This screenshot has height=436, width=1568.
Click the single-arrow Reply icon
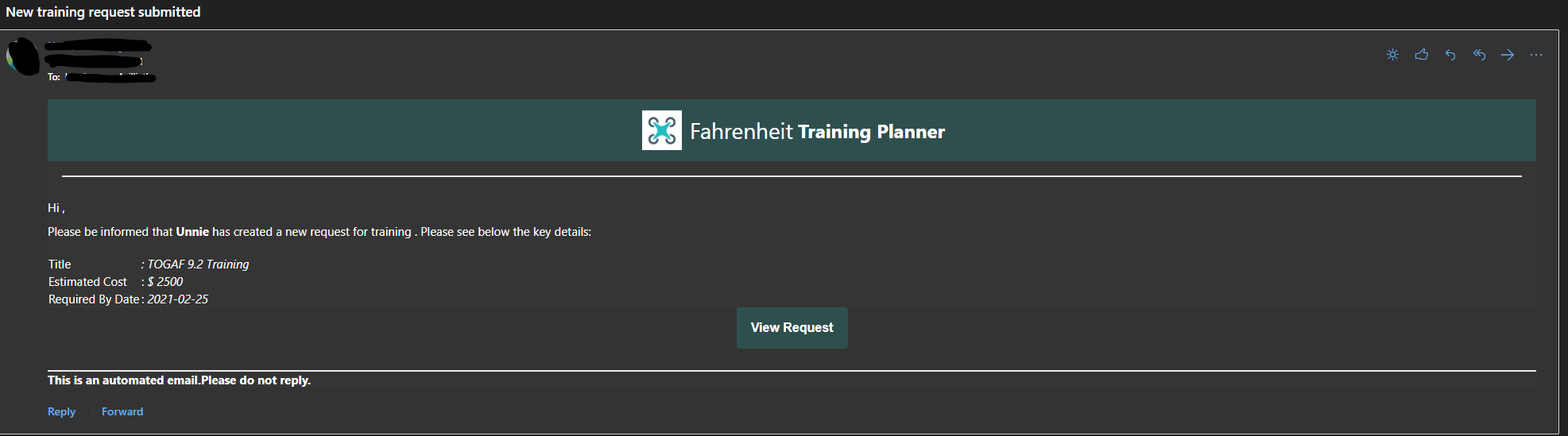(1450, 55)
